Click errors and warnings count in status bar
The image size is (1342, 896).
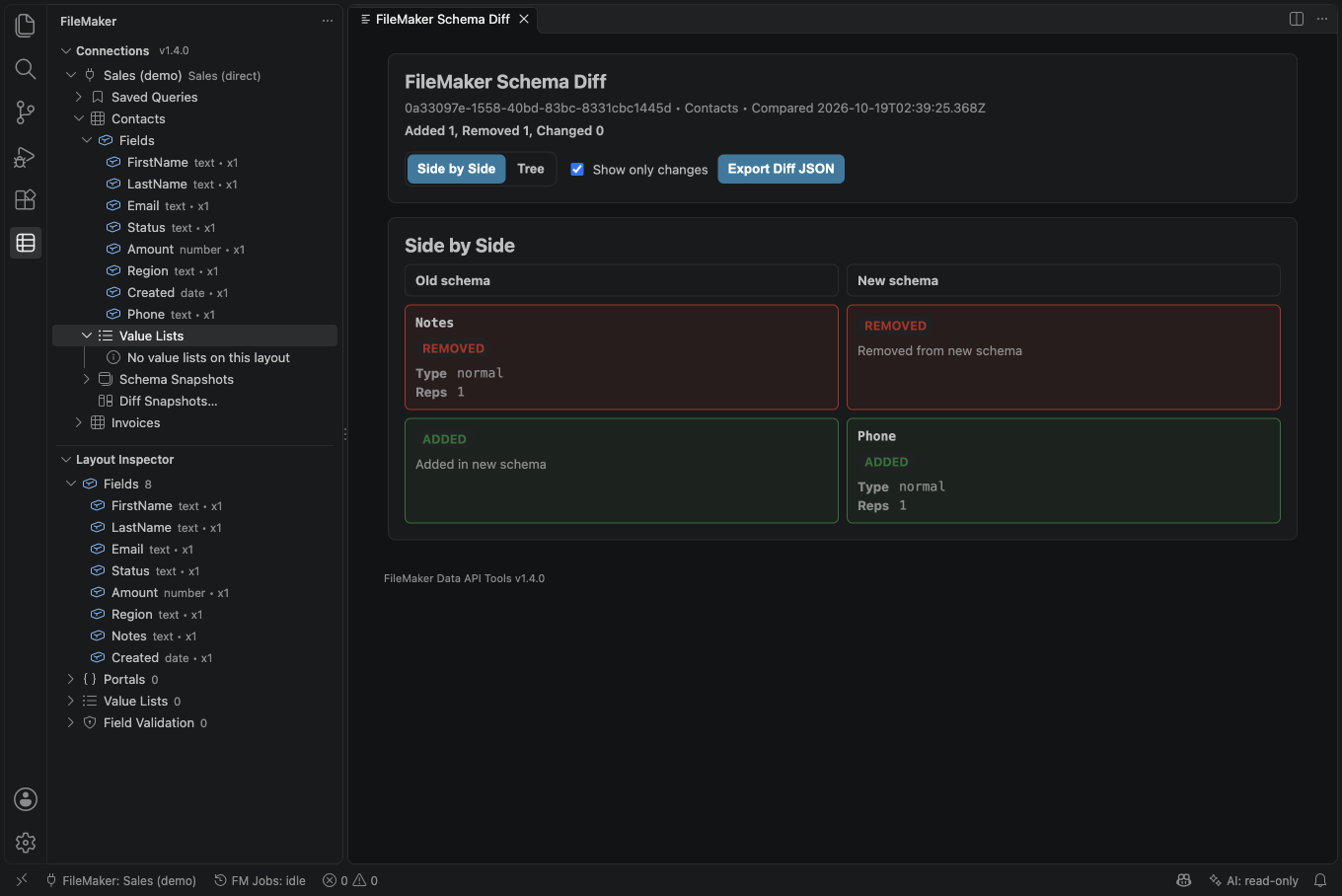350,880
